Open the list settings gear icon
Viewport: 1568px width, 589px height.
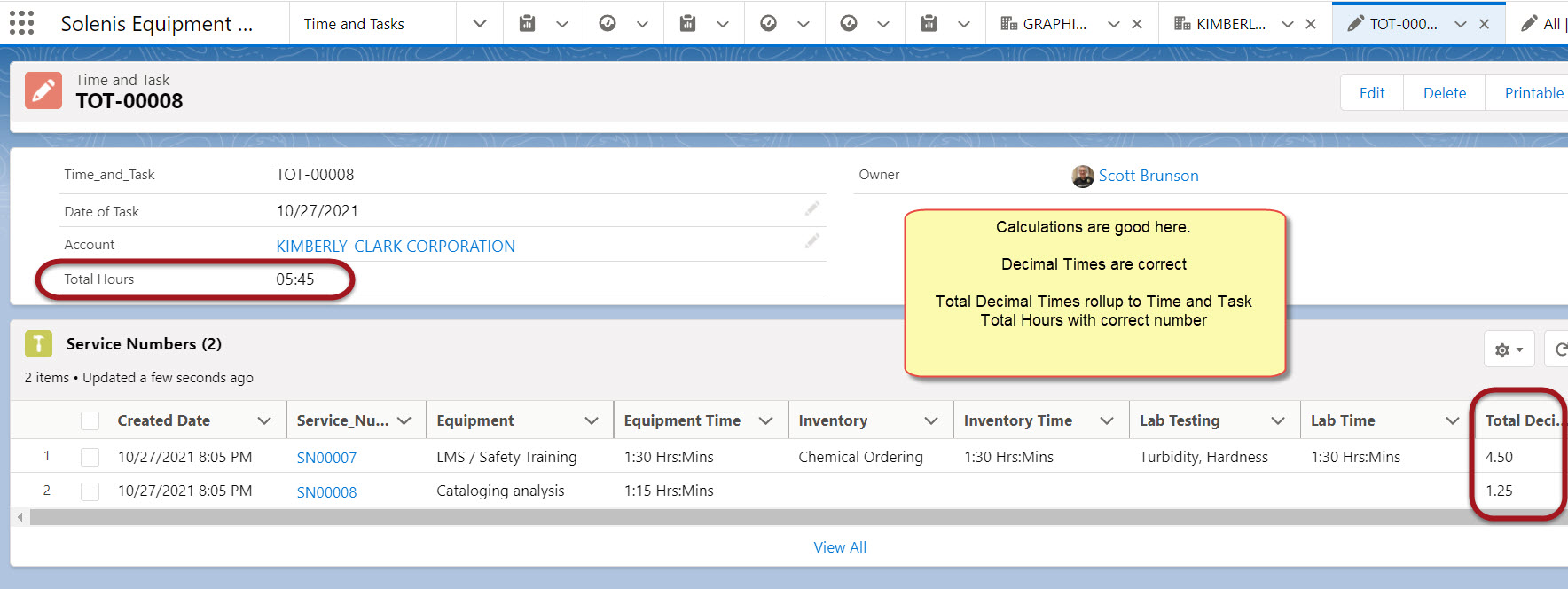pyautogui.click(x=1508, y=349)
